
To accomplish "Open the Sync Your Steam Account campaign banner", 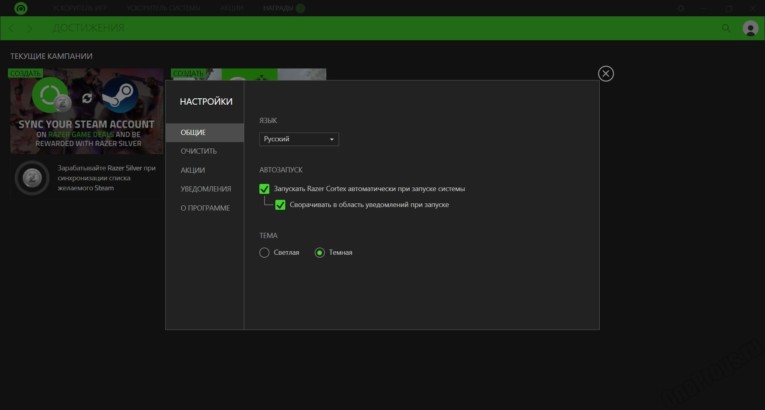I will [x=87, y=111].
